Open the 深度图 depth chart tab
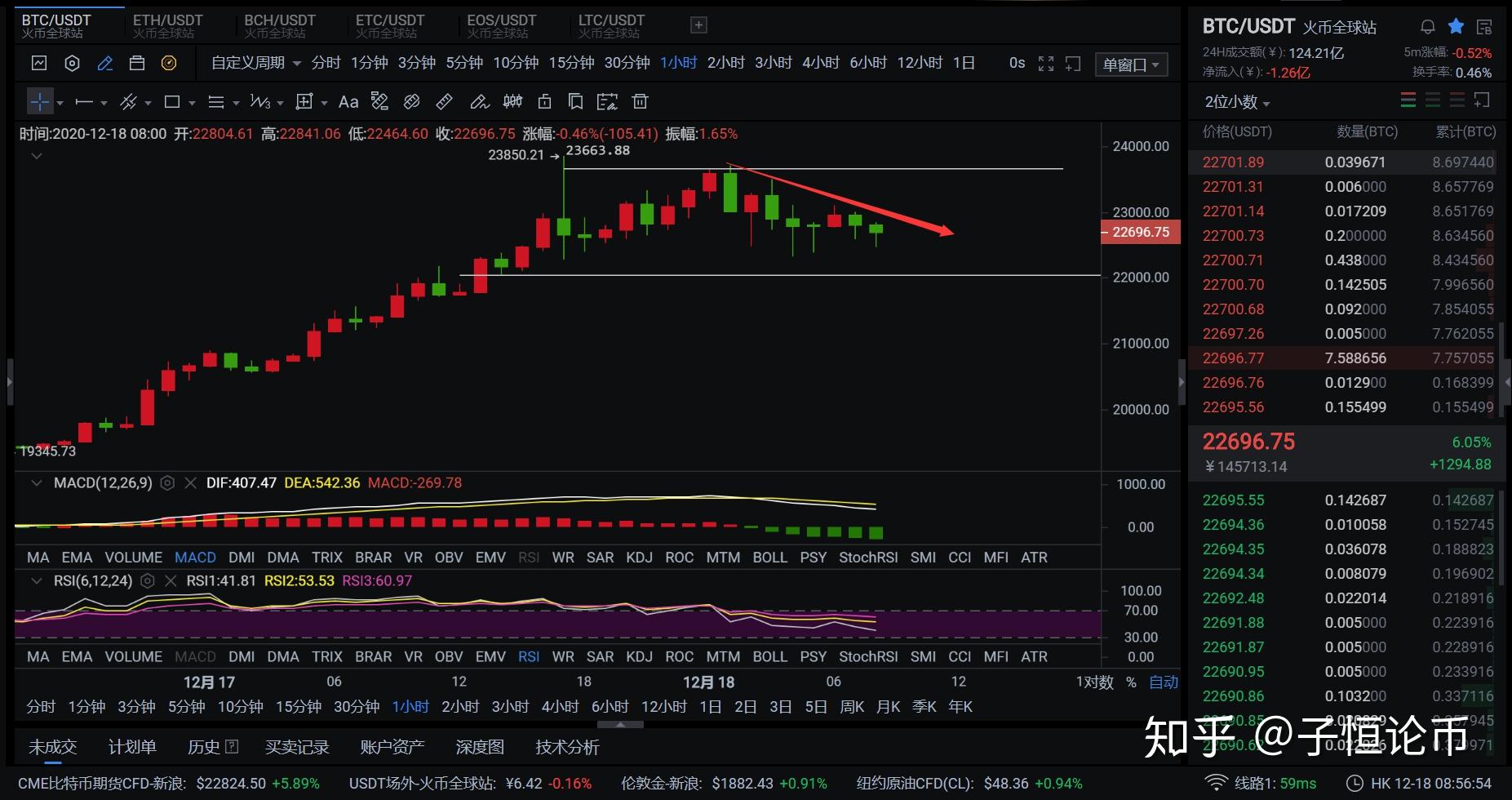The width and height of the screenshot is (1512, 800). pyautogui.click(x=480, y=747)
